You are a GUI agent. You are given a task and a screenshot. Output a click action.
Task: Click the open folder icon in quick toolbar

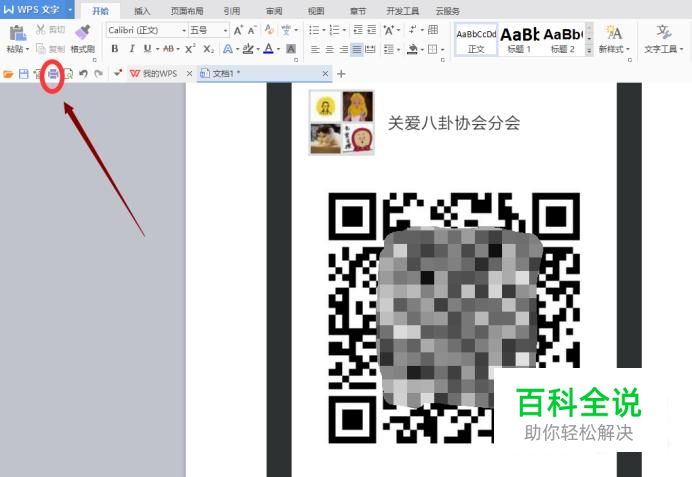[x=8, y=74]
